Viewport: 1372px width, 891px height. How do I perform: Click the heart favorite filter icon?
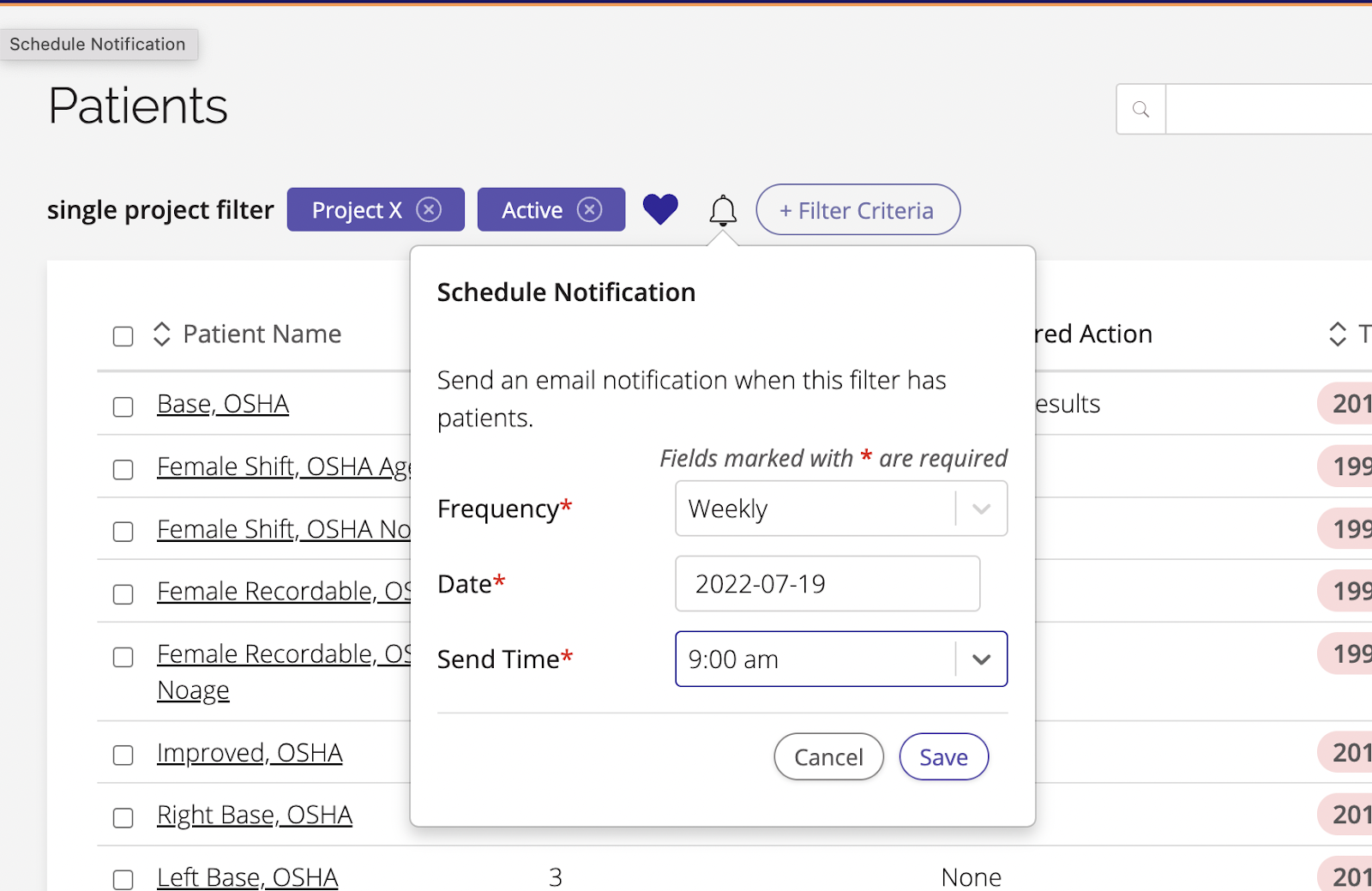click(660, 209)
